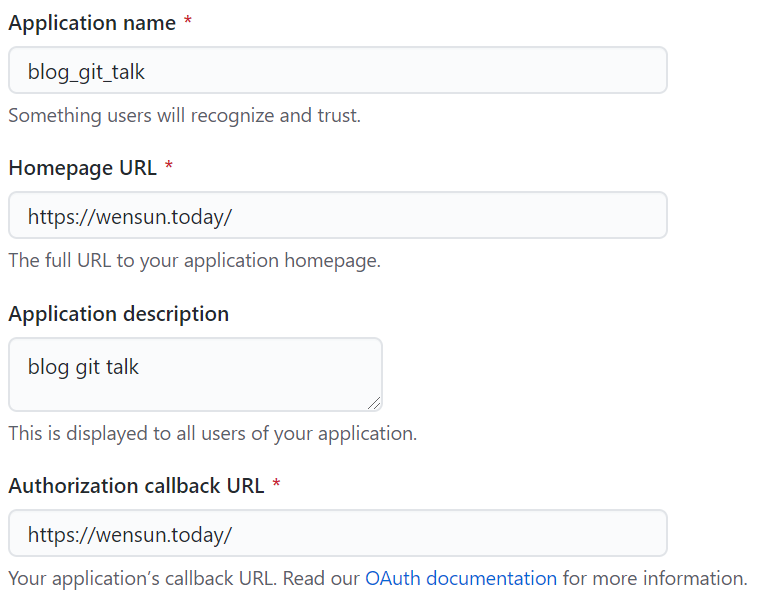Click the asterisk after Authorization callback URL
758x596 pixels.
tap(276, 486)
